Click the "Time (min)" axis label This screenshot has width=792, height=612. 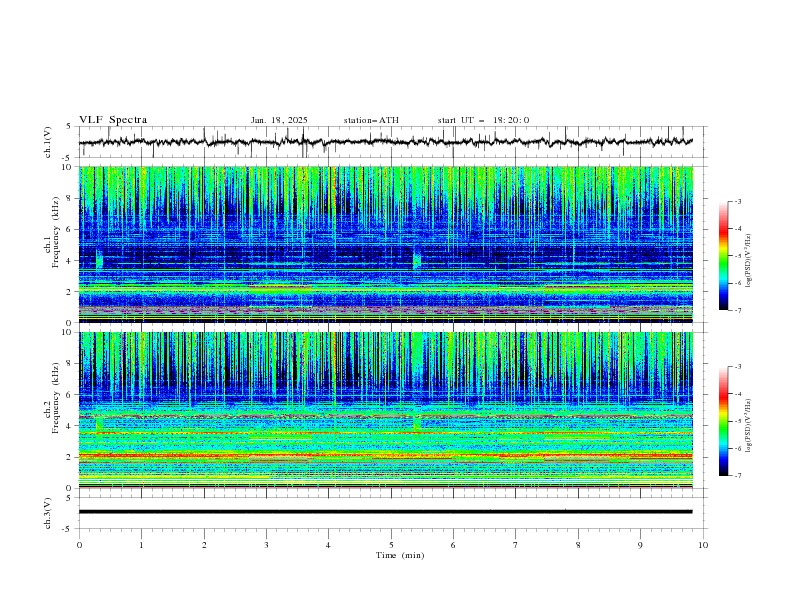coord(400,555)
